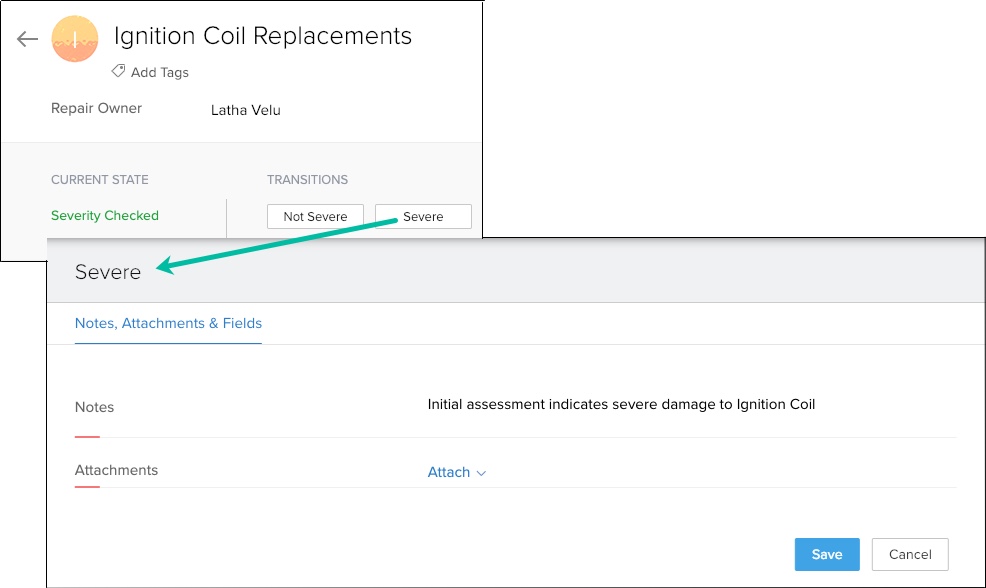This screenshot has width=986, height=588.
Task: Click the orange record avatar icon
Action: [75, 39]
